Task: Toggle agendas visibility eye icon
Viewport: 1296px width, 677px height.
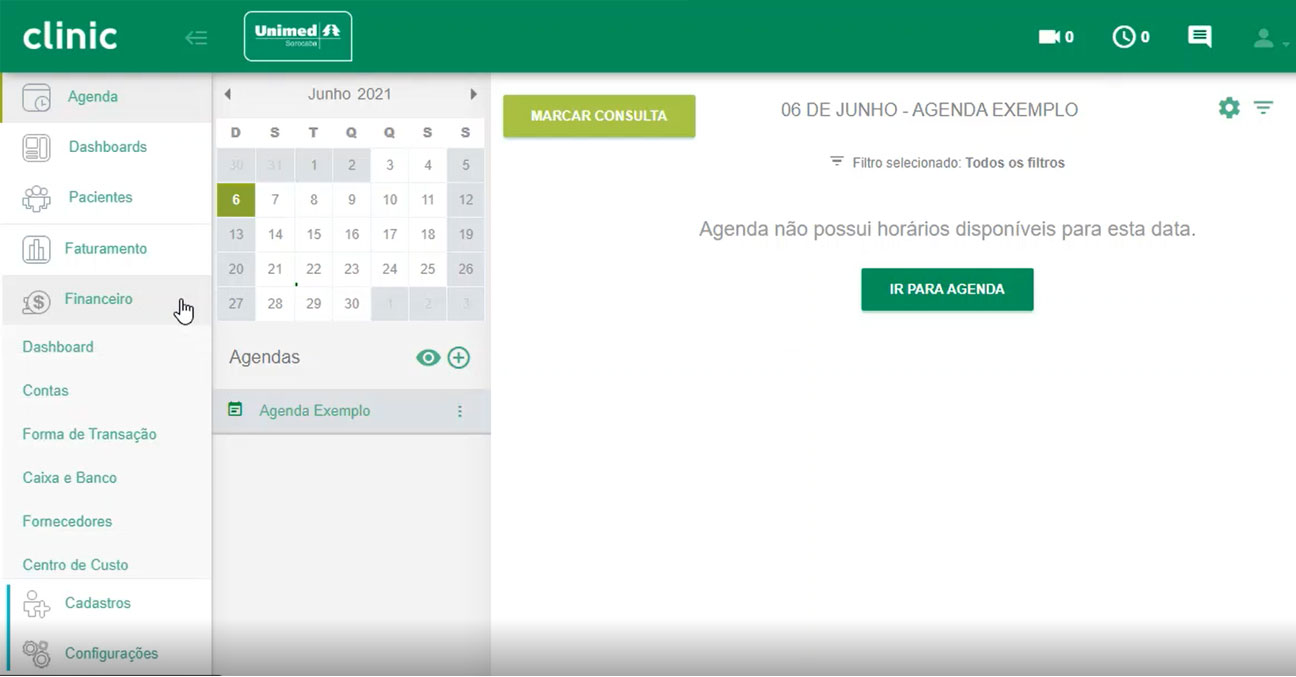Action: click(x=428, y=358)
